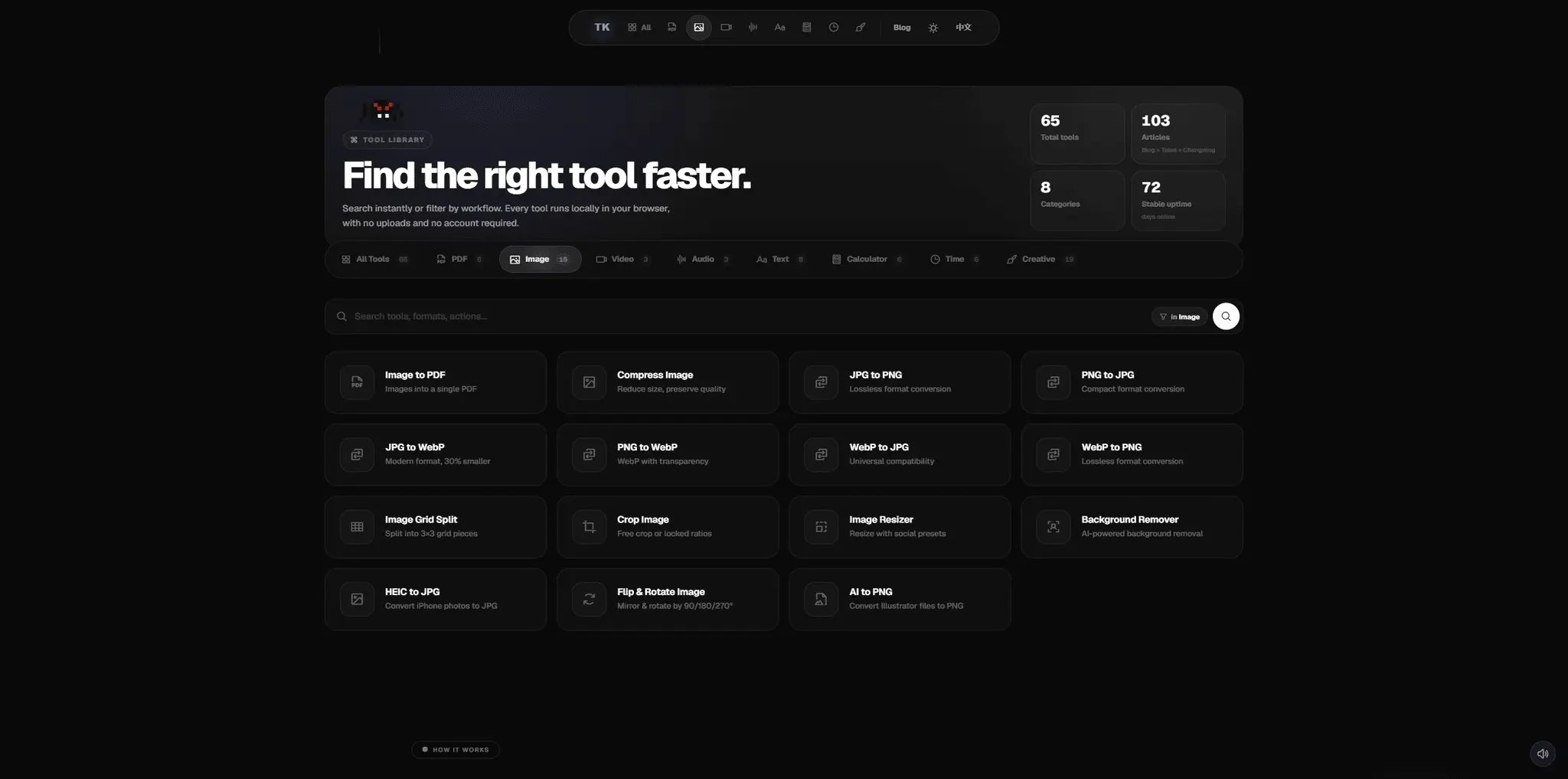1568x779 pixels.
Task: Click 'Modern format, 30% smaller' text
Action: [x=437, y=461]
